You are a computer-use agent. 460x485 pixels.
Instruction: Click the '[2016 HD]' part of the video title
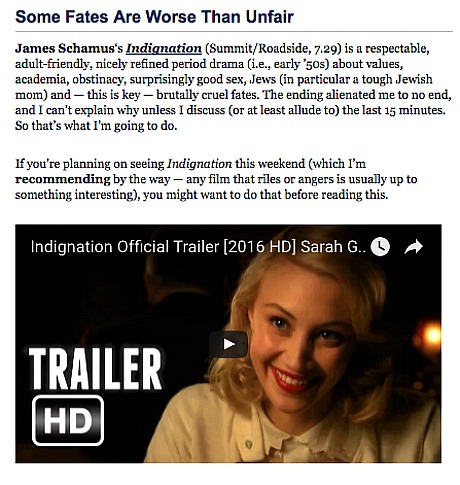pyautogui.click(x=260, y=247)
